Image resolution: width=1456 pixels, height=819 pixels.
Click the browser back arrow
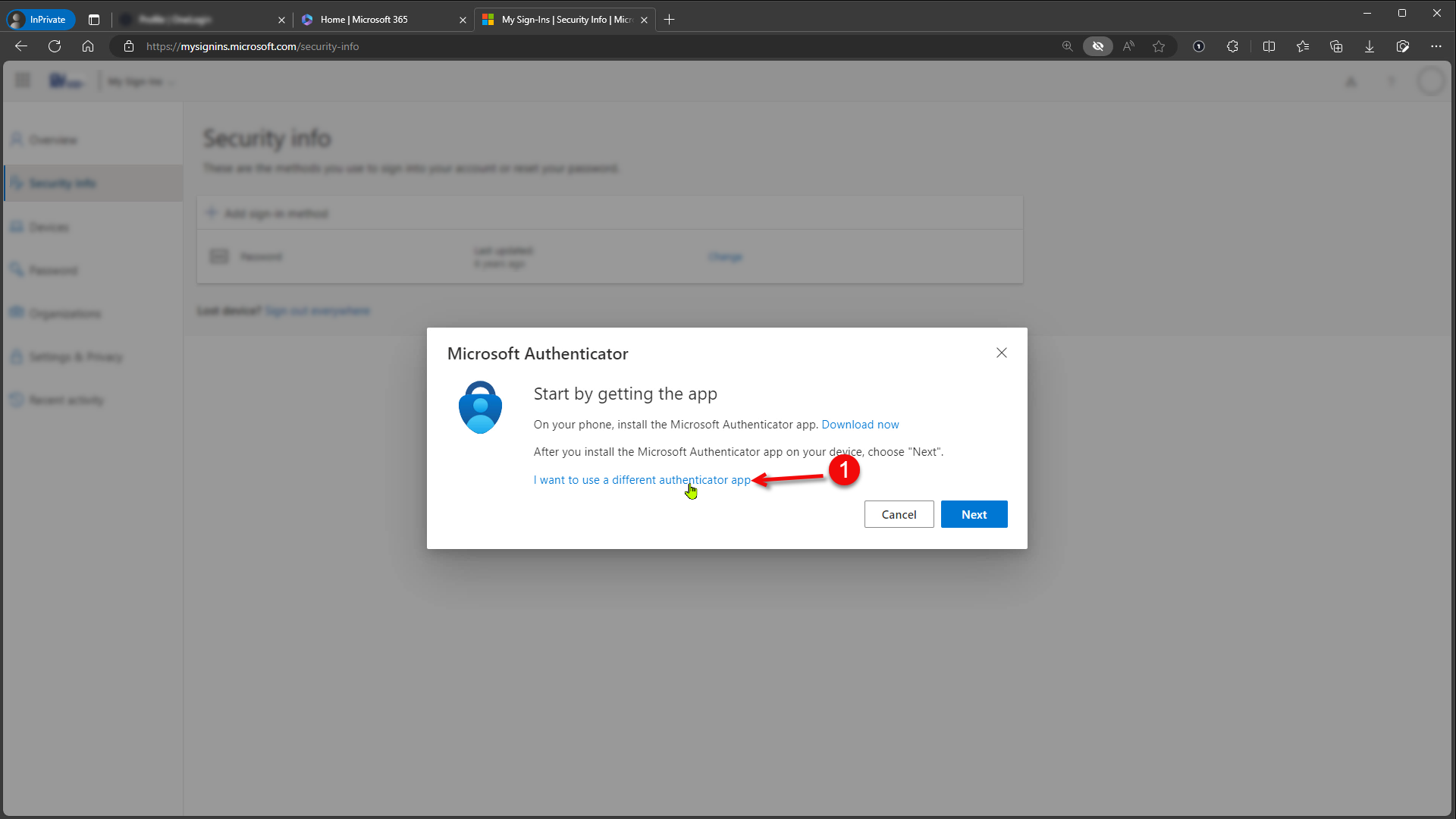[21, 46]
